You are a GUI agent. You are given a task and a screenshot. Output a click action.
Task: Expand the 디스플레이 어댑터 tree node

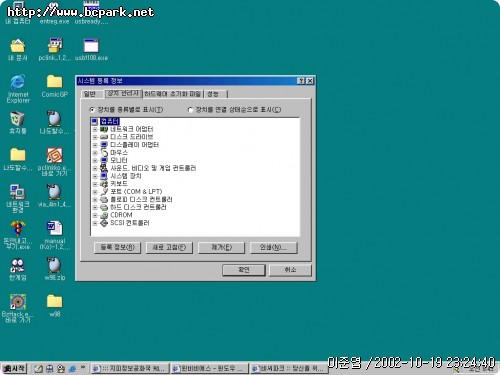(x=95, y=145)
